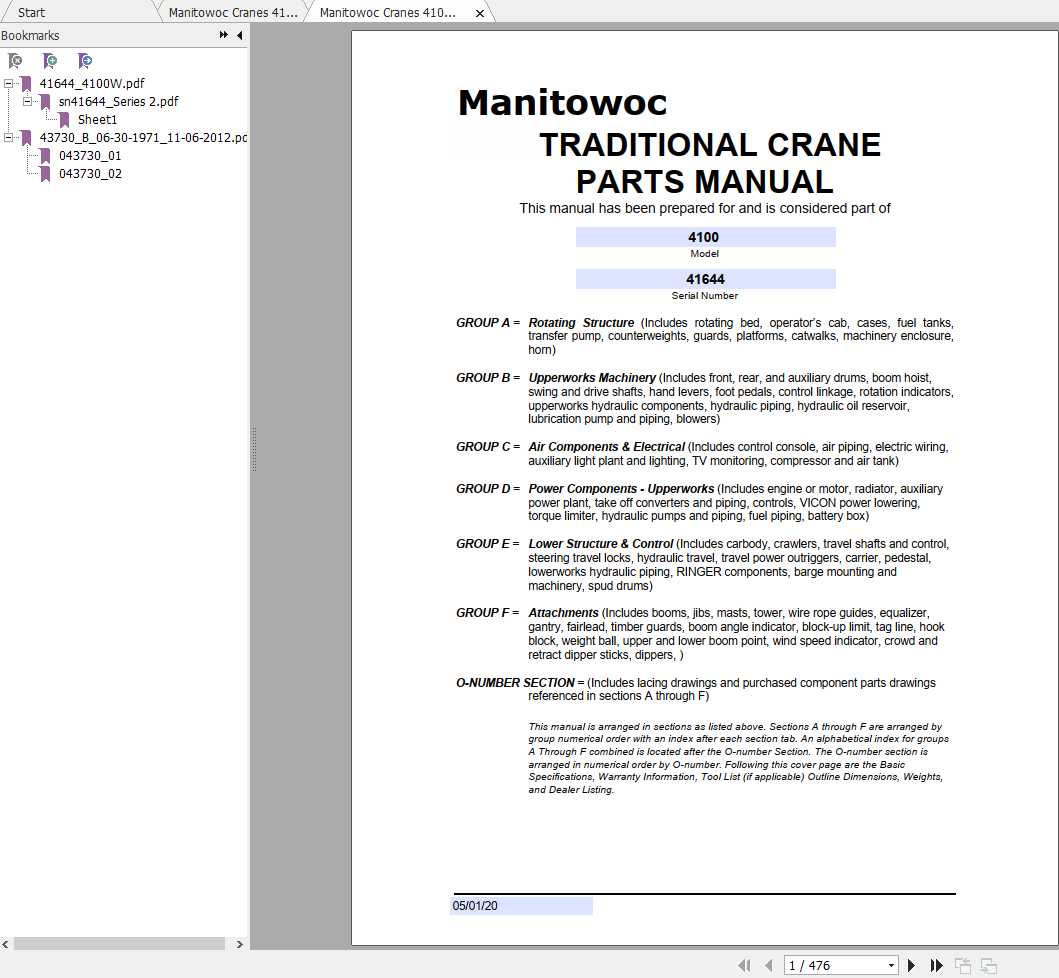Click the 05/01/20 date field
This screenshot has height=978, width=1059.
[521, 905]
